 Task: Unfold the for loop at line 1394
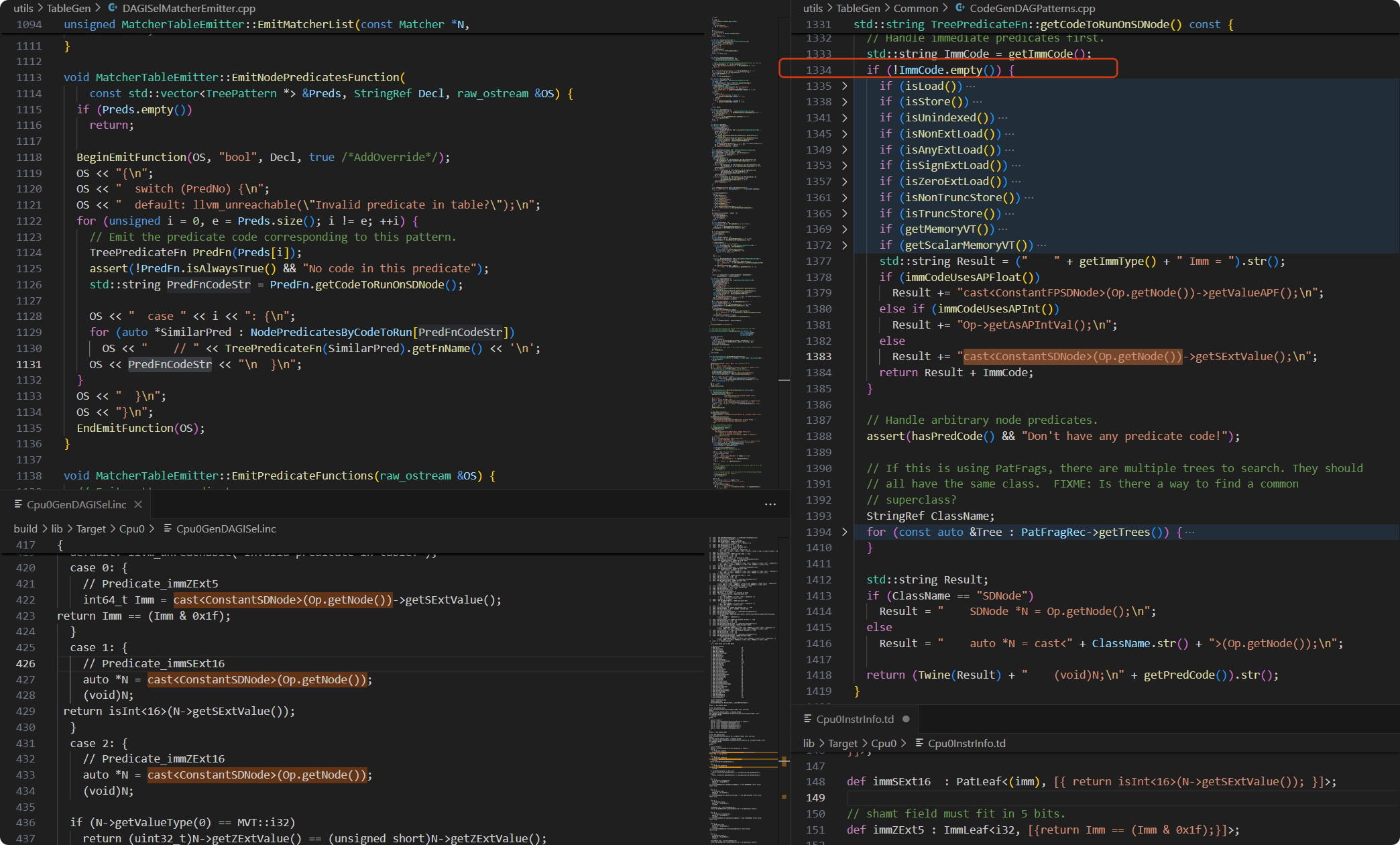click(x=844, y=532)
